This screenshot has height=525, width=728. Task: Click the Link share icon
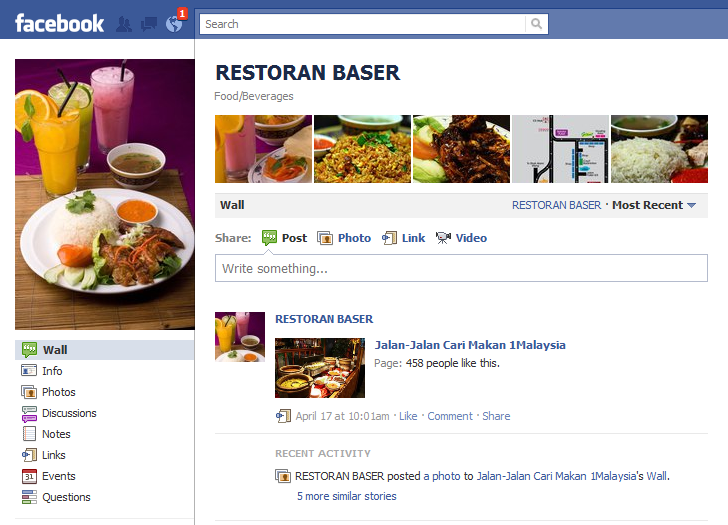coord(389,238)
